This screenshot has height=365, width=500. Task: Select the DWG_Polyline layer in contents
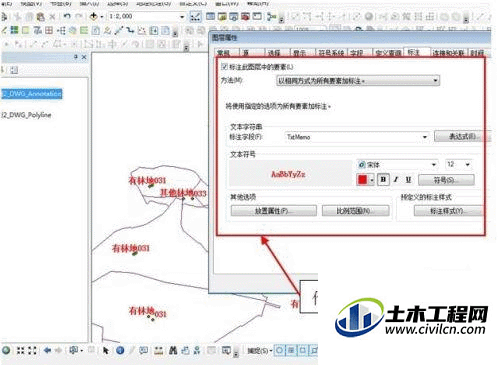pos(26,115)
